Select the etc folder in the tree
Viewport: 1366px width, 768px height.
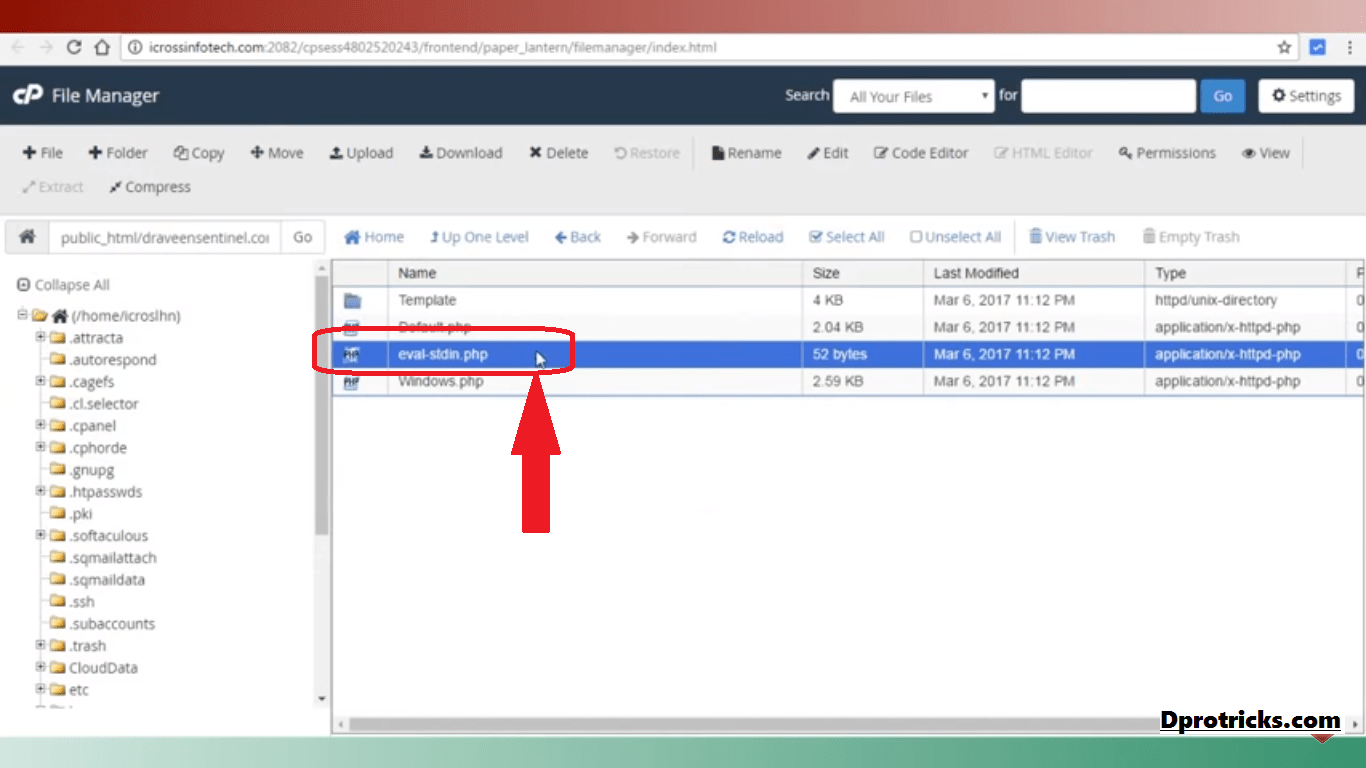pos(79,689)
